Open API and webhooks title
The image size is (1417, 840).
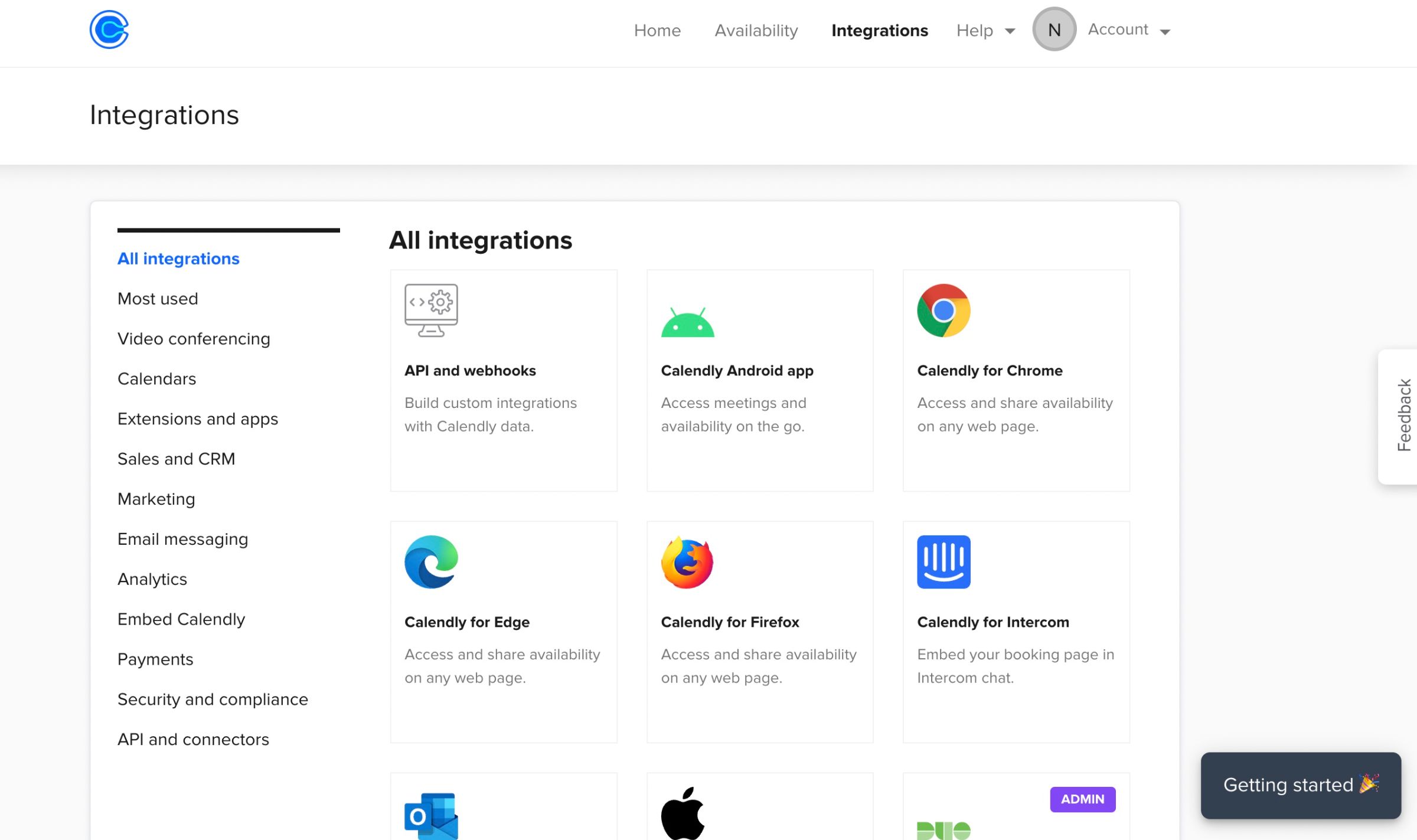[x=470, y=371]
